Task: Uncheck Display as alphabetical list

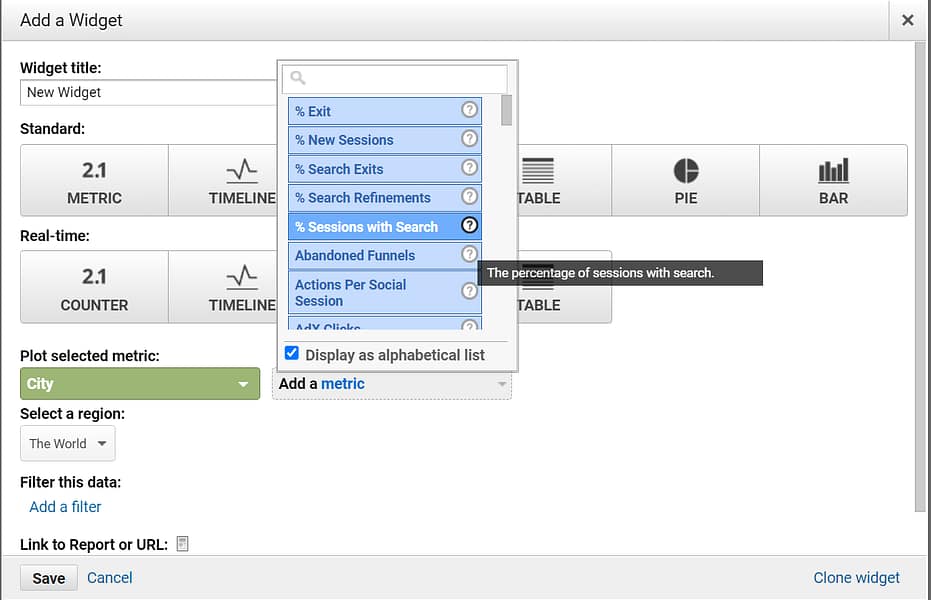Action: [x=292, y=353]
